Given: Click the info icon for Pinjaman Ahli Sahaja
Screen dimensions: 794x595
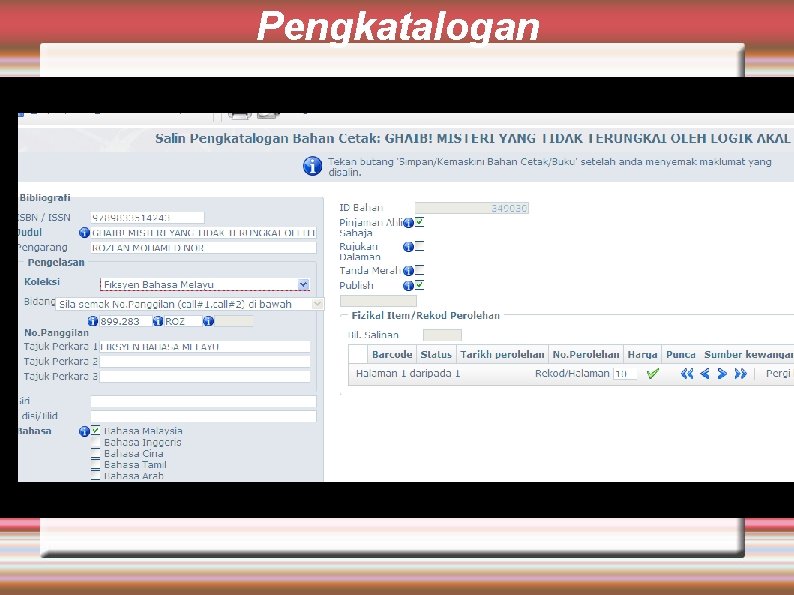Looking at the screenshot, I should click(408, 223).
